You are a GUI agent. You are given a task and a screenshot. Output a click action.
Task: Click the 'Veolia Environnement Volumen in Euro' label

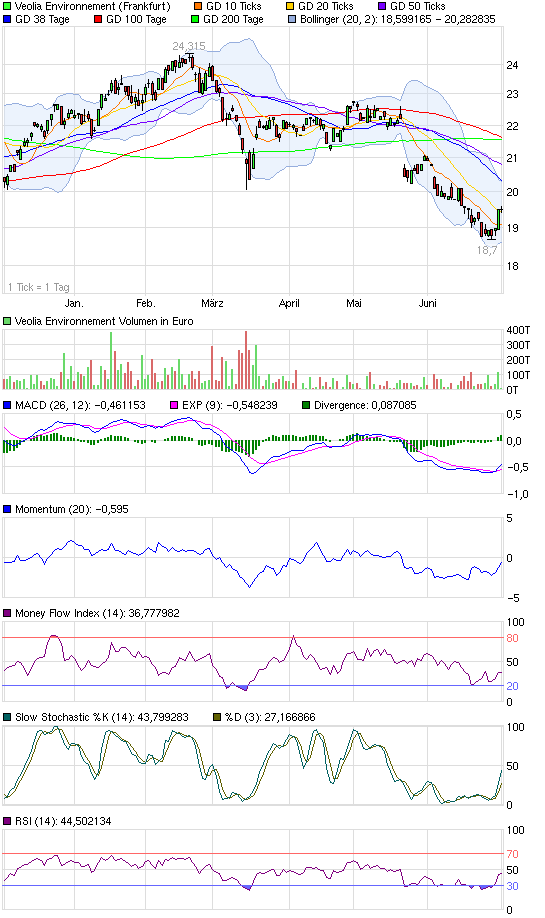tap(104, 321)
